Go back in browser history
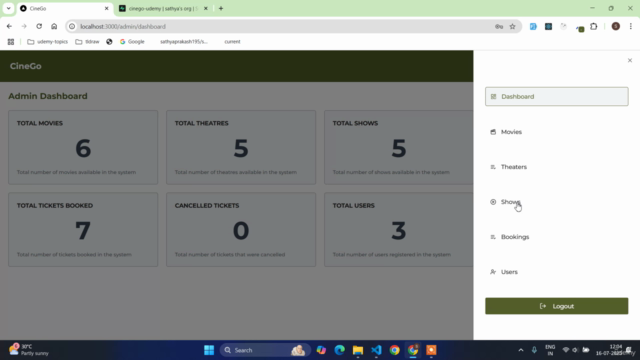 [x=9, y=27]
